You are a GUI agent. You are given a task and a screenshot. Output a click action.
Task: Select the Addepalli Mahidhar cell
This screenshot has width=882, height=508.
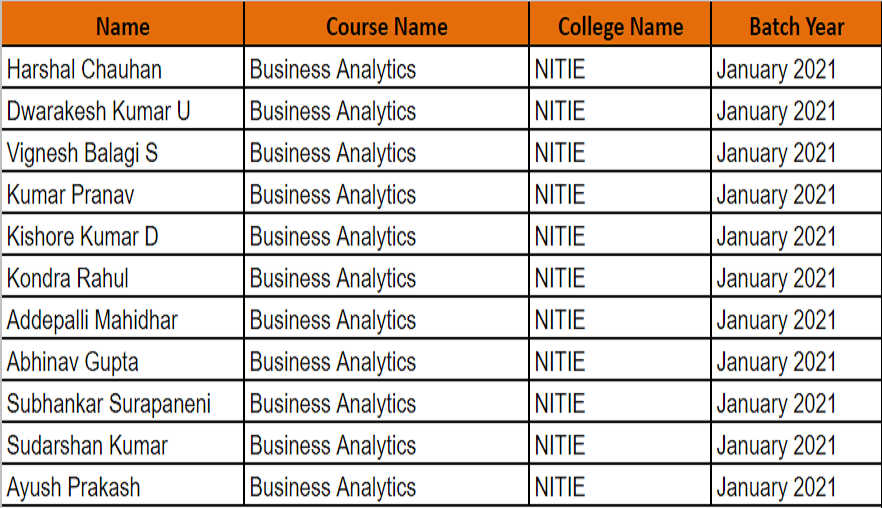92,320
